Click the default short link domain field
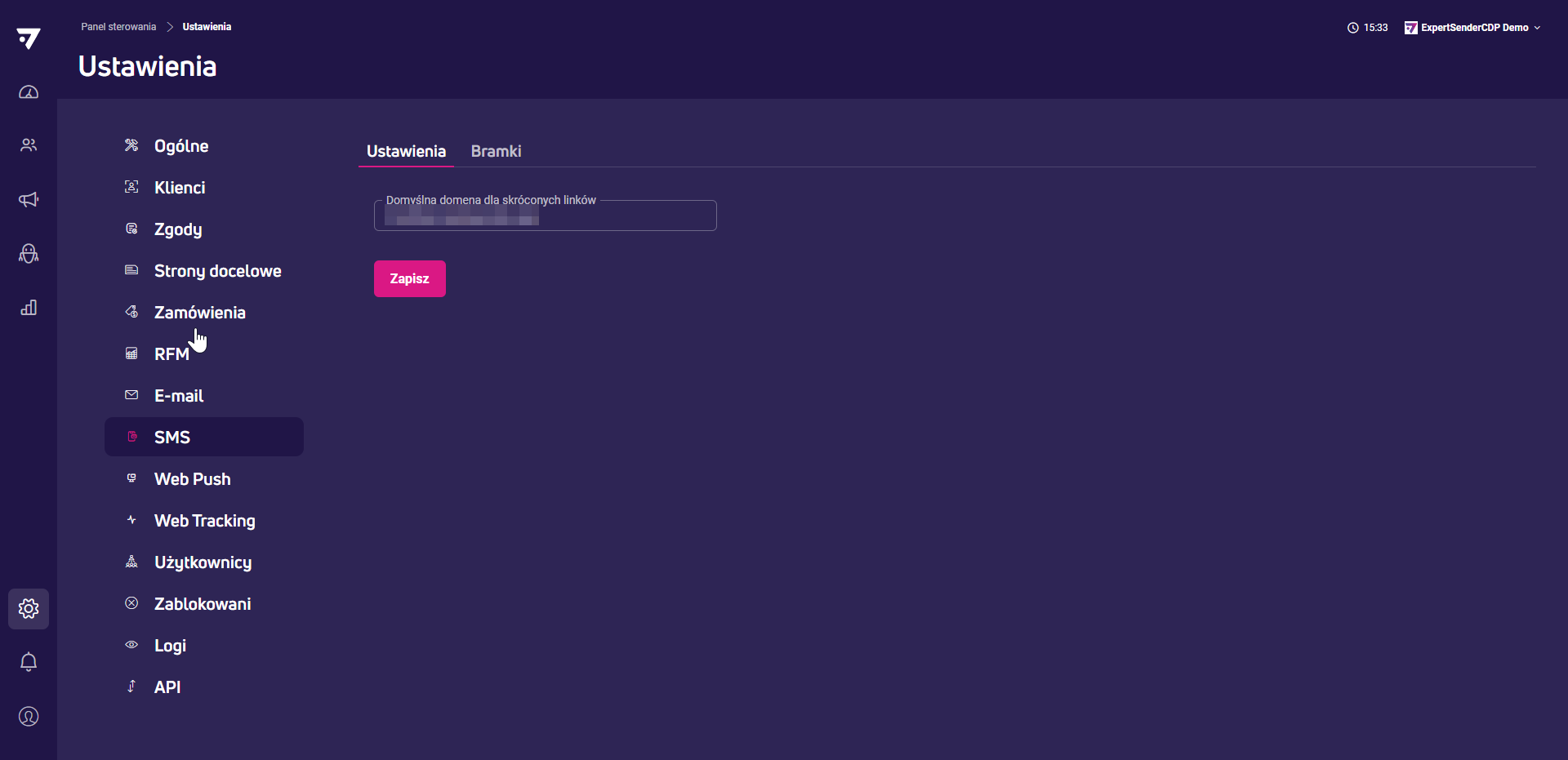The image size is (1568, 760). tap(545, 217)
